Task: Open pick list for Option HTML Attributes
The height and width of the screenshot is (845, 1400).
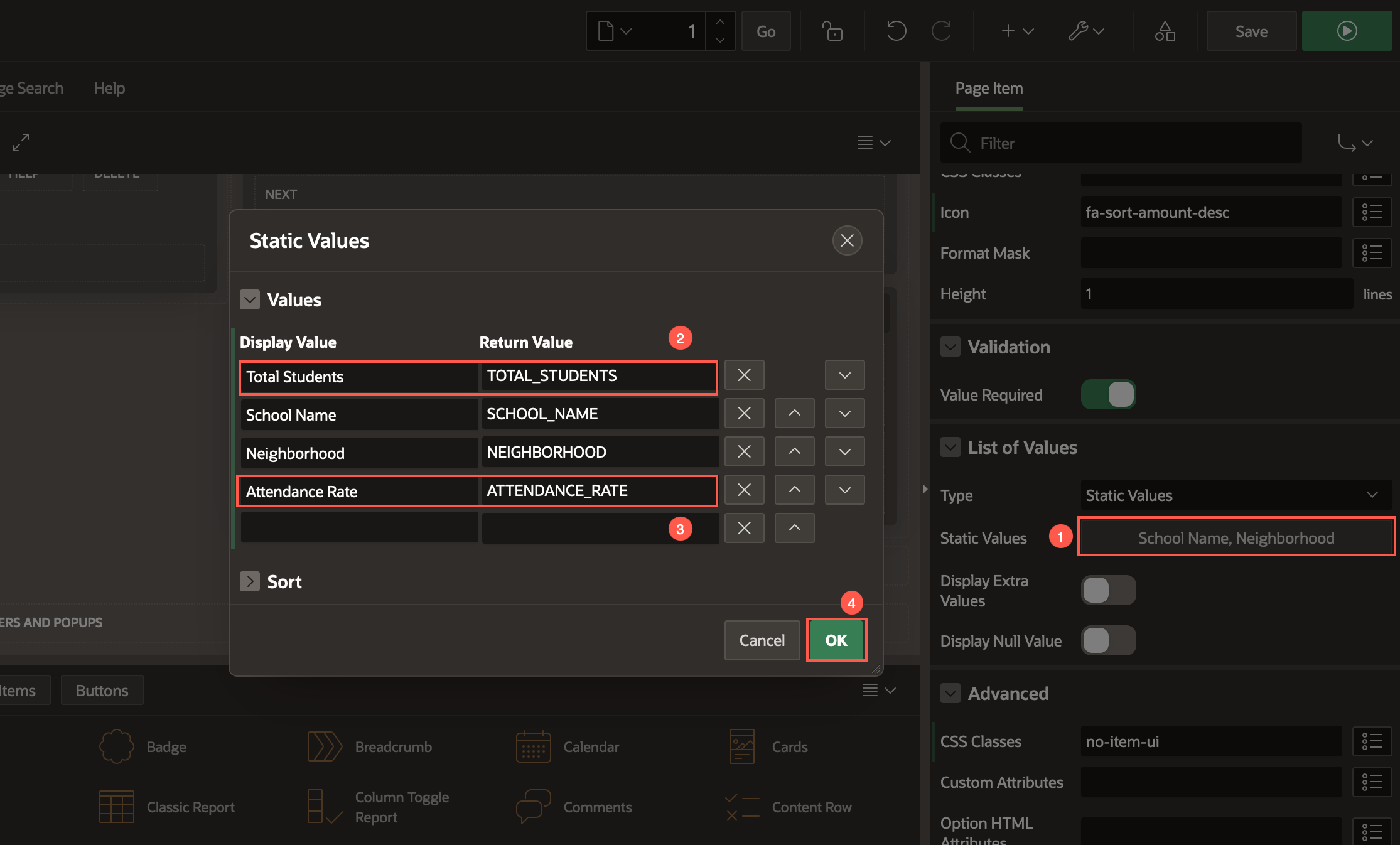Action: (x=1372, y=831)
